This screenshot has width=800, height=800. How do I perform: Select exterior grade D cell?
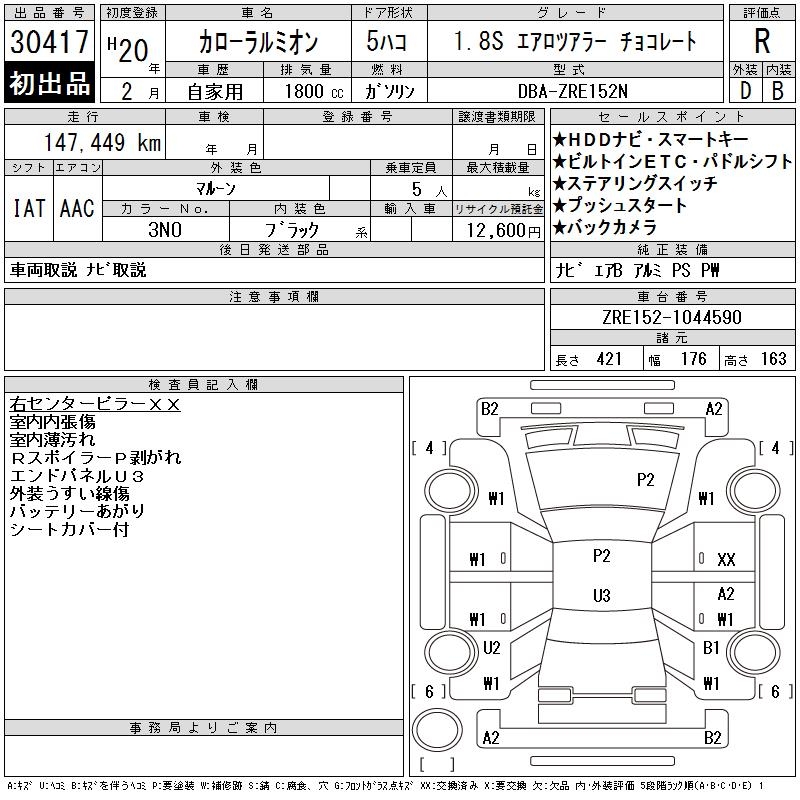pyautogui.click(x=744, y=89)
